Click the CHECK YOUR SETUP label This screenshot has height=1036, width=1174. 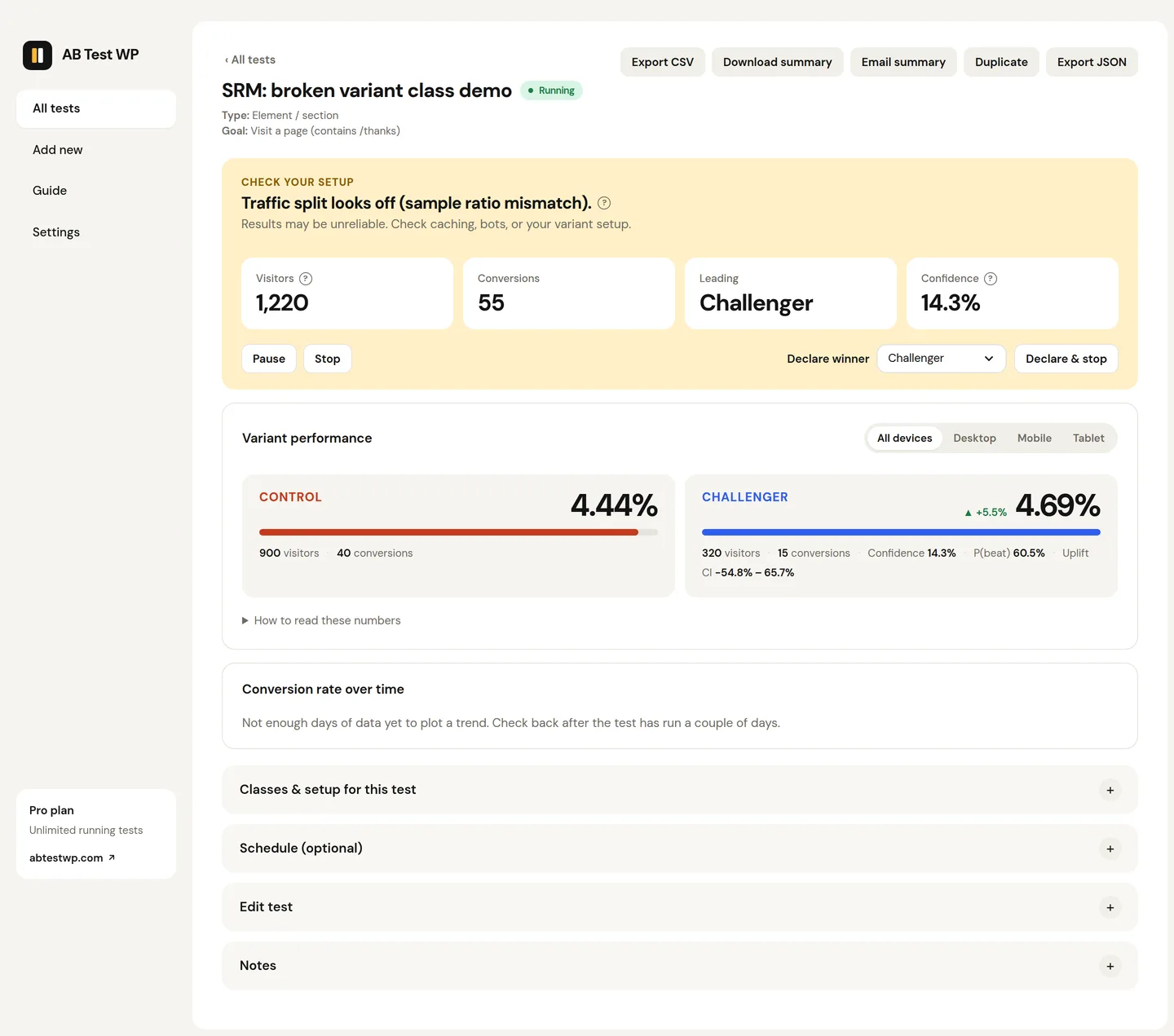298,182
